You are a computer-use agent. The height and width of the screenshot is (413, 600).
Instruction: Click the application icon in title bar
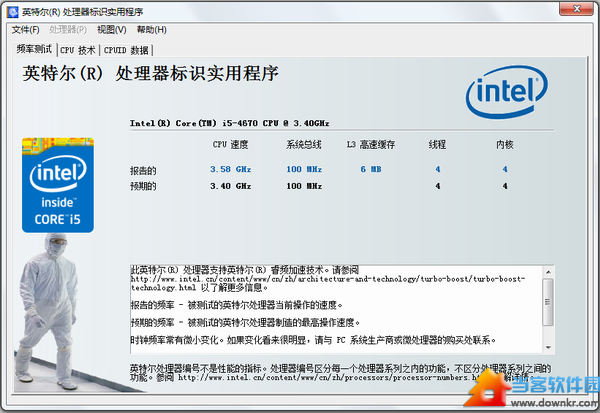(13, 12)
